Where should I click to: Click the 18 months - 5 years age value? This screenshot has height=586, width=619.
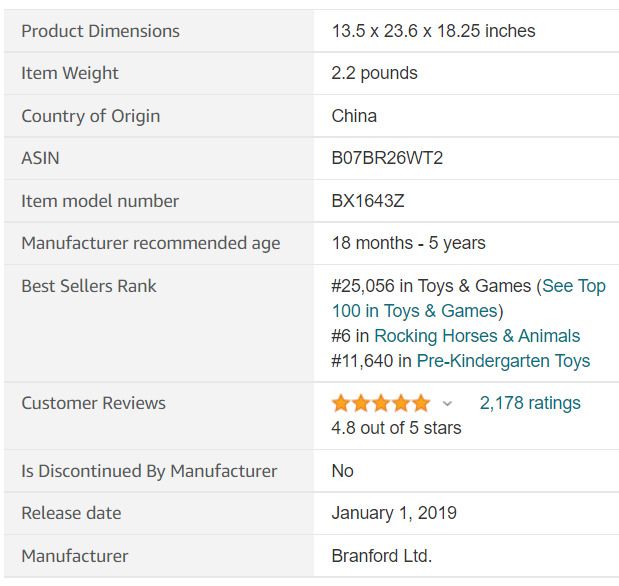409,243
